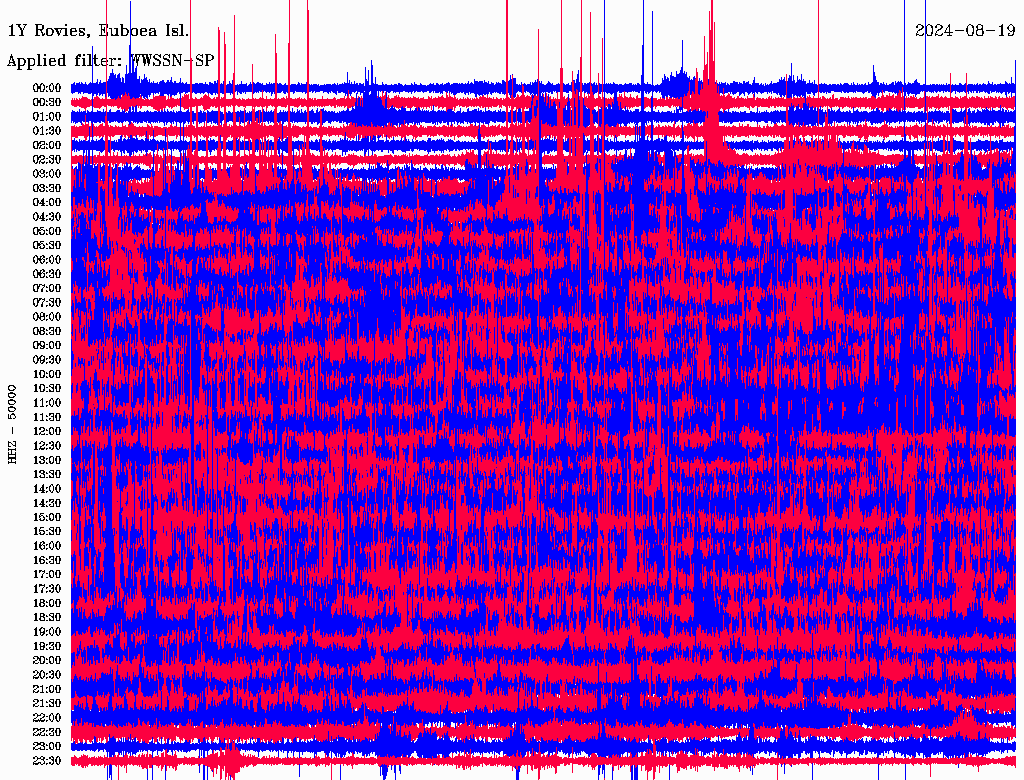The width and height of the screenshot is (1024, 780).
Task: Select the 10:00 time label
Action: tap(47, 374)
